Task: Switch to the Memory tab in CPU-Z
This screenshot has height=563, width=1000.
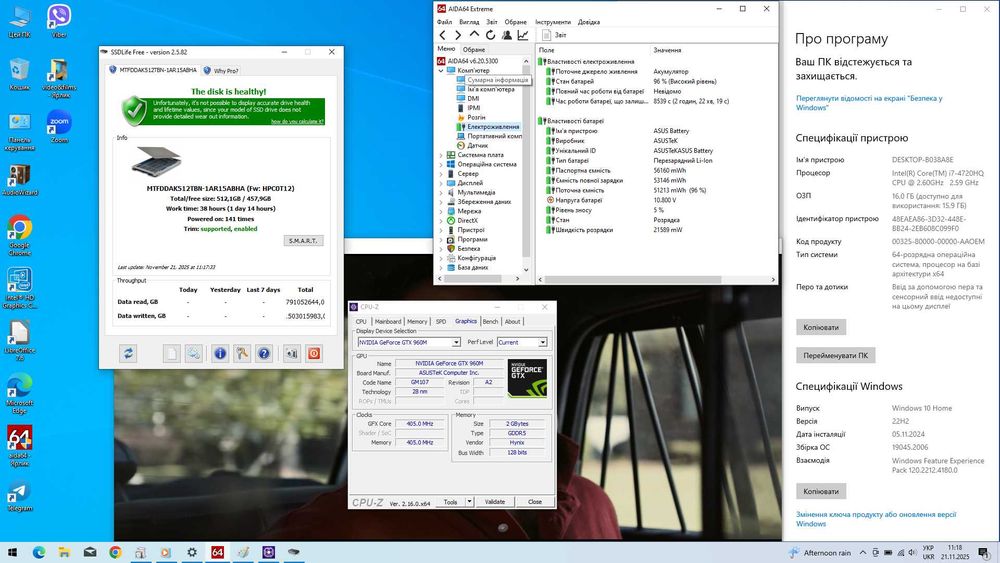Action: point(417,321)
